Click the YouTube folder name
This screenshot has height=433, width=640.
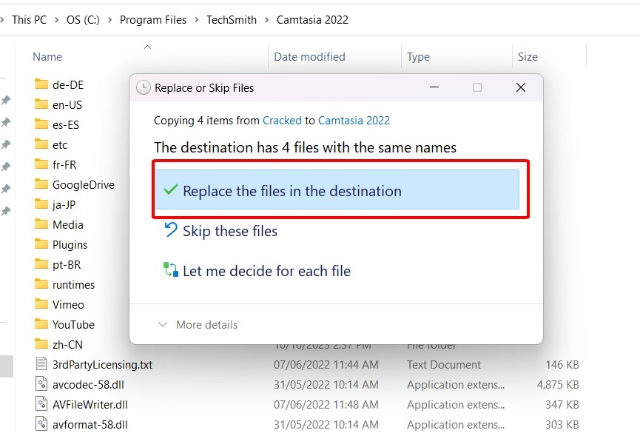click(x=73, y=324)
